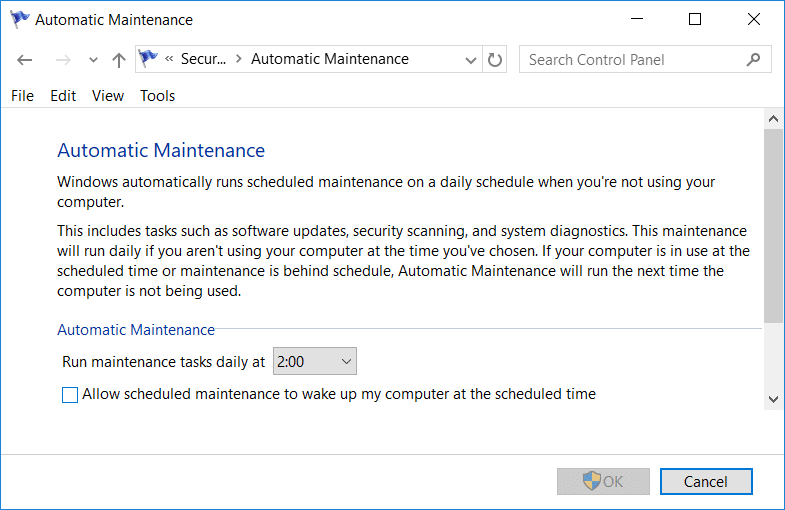This screenshot has height=510, width=785.
Task: Click the Back navigation arrow
Action: point(25,60)
